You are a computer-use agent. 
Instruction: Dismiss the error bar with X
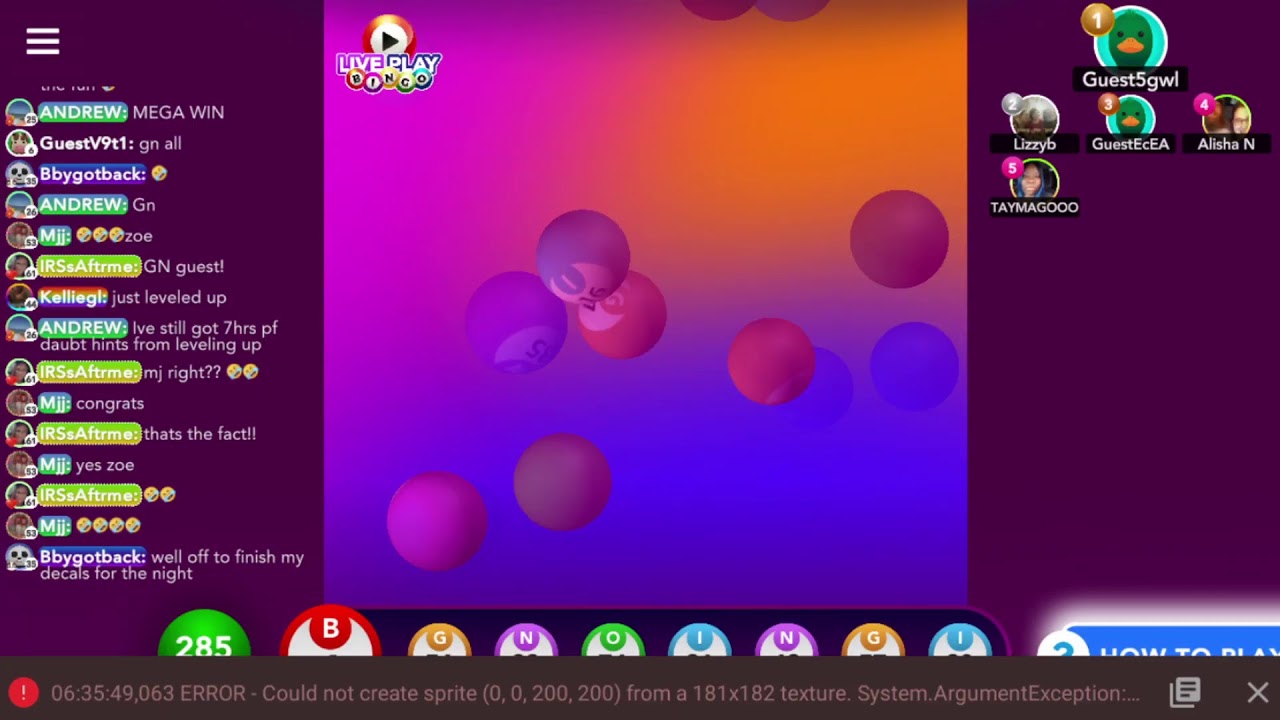click(1257, 692)
